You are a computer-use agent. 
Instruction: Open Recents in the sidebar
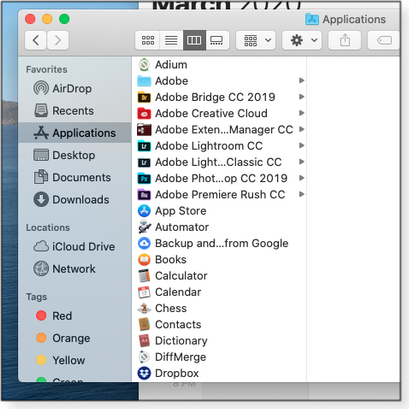tap(75, 111)
